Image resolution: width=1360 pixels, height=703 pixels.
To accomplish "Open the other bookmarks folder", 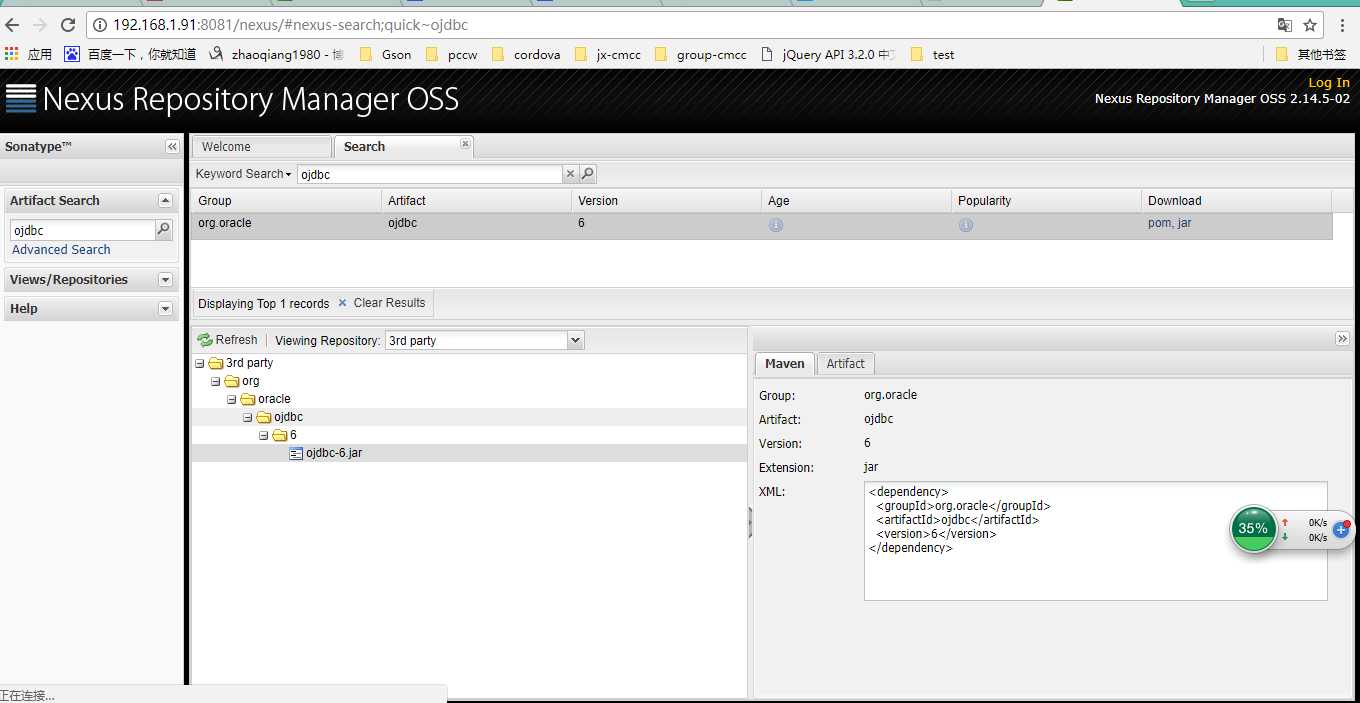I will 1312,54.
